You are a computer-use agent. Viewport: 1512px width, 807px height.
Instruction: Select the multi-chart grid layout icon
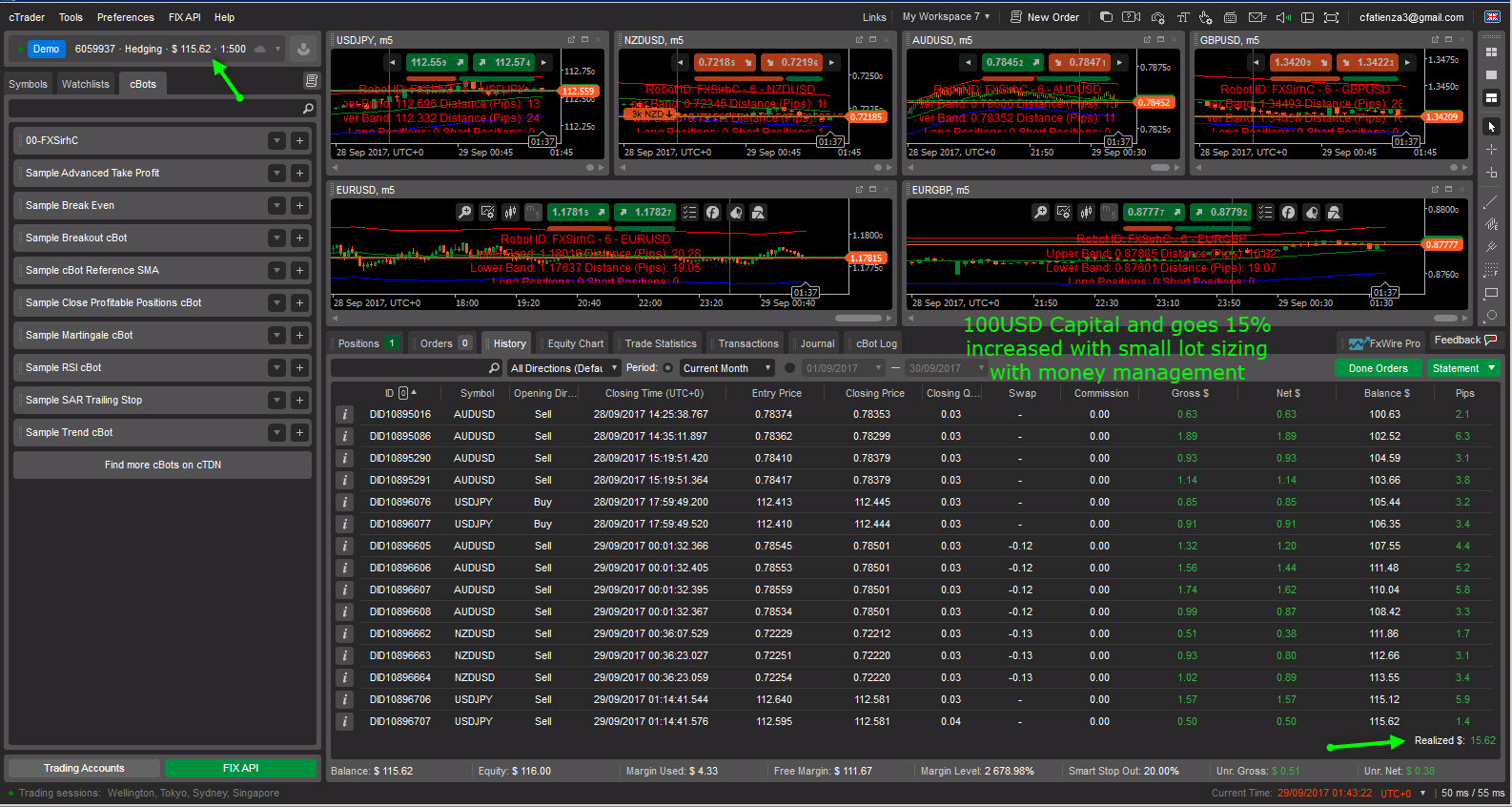click(x=1491, y=52)
